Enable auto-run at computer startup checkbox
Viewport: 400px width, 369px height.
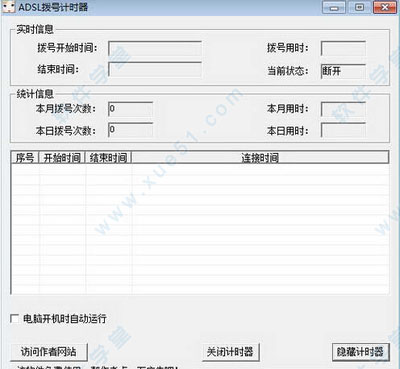click(x=14, y=319)
